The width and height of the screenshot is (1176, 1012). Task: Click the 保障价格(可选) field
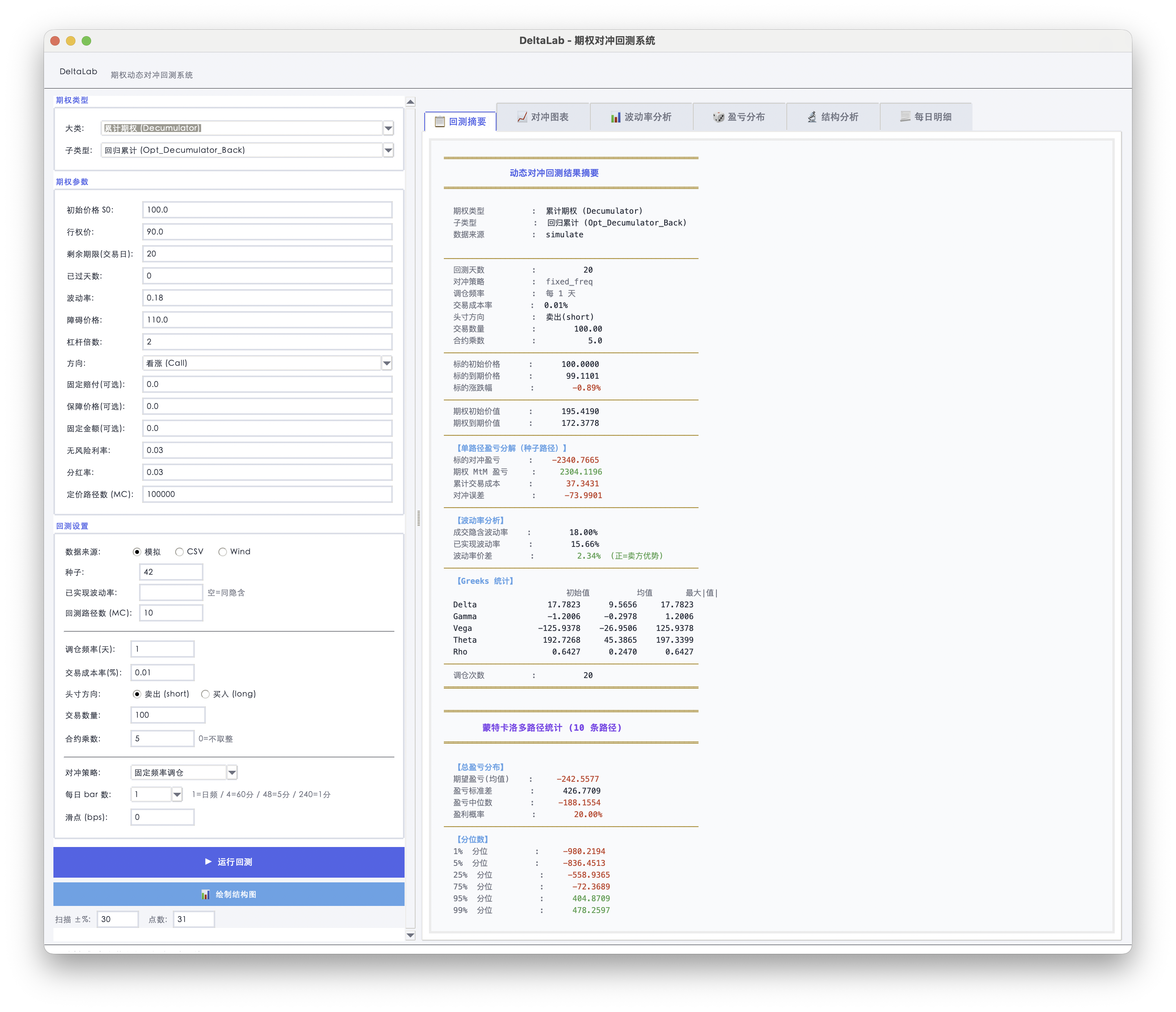[267, 406]
